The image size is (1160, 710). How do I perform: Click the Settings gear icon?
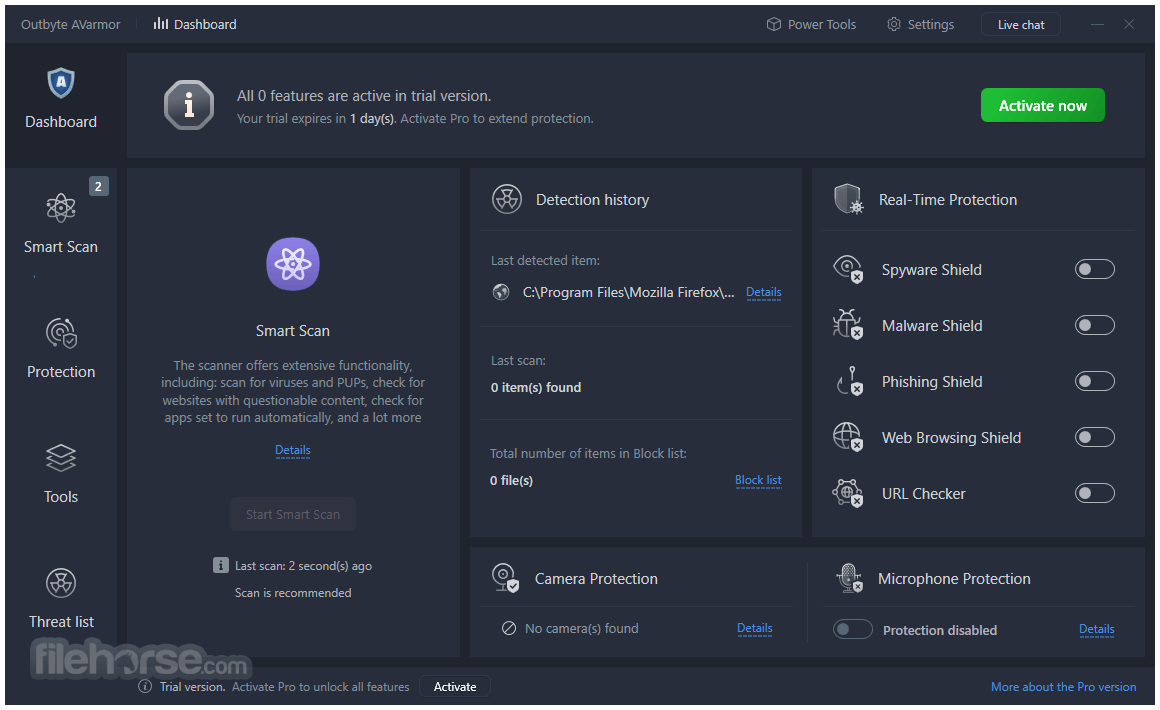click(x=894, y=24)
